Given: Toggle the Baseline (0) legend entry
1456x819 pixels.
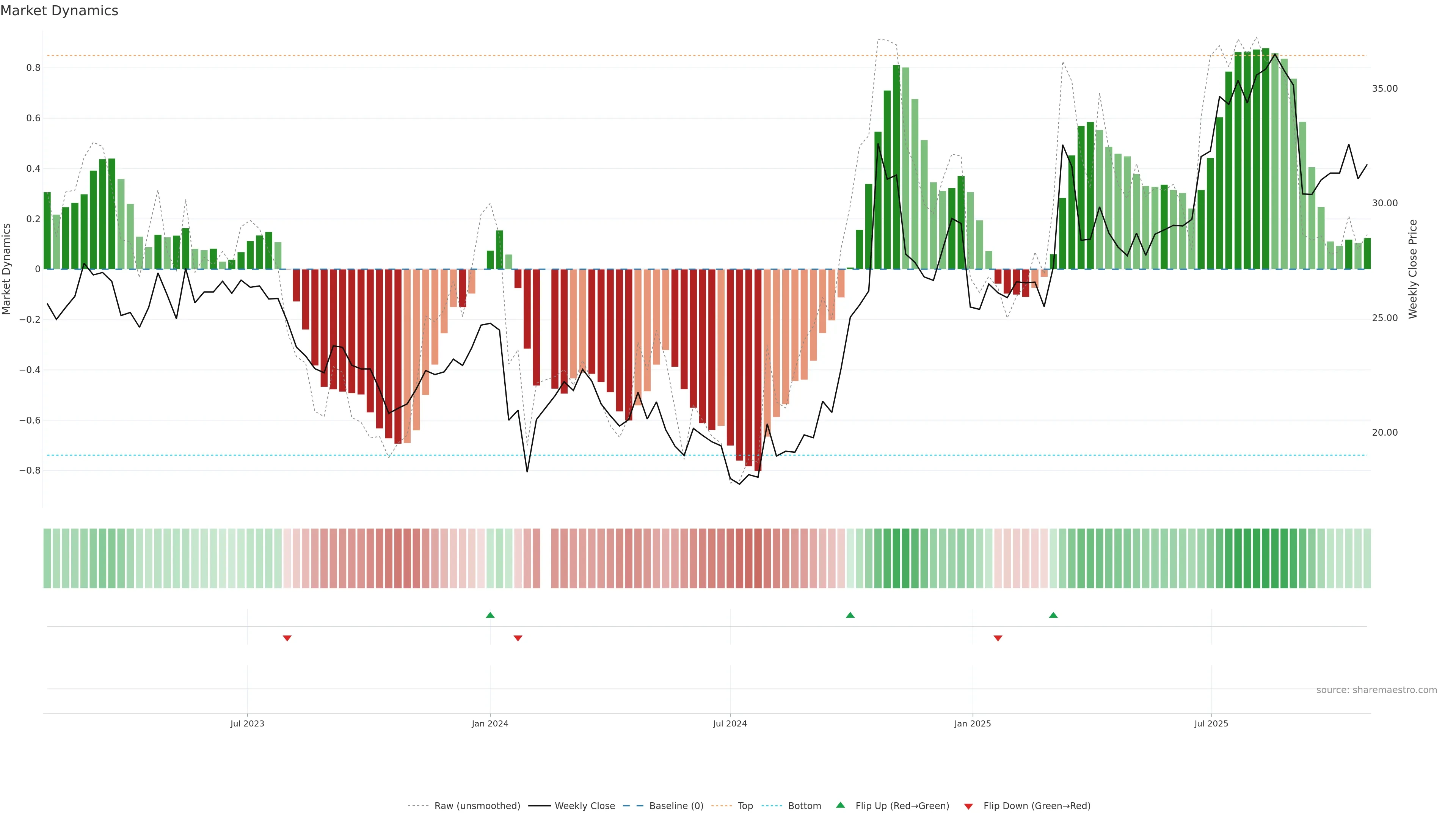Looking at the screenshot, I should [x=676, y=806].
